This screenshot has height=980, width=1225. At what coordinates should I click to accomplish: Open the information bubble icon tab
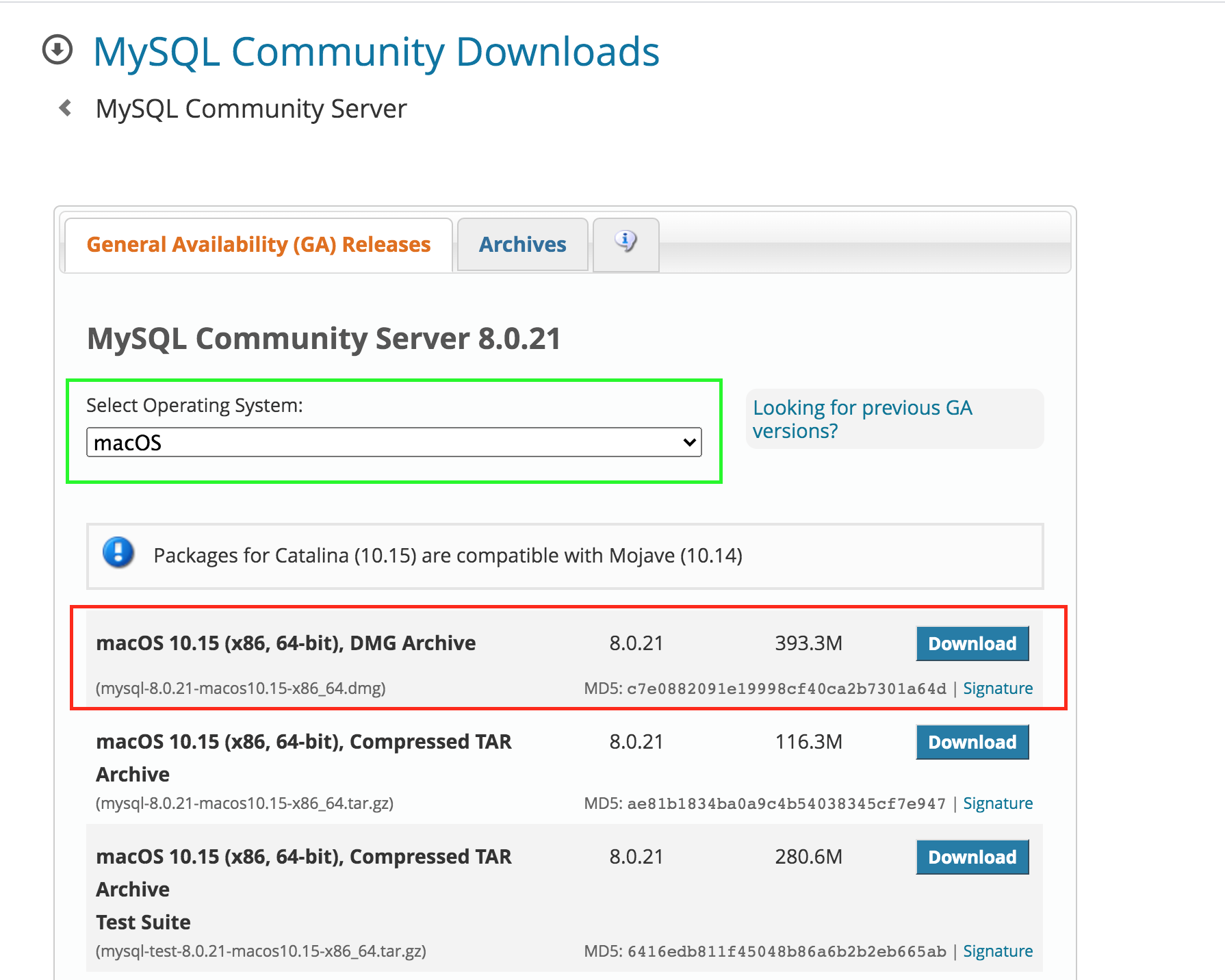pyautogui.click(x=626, y=242)
